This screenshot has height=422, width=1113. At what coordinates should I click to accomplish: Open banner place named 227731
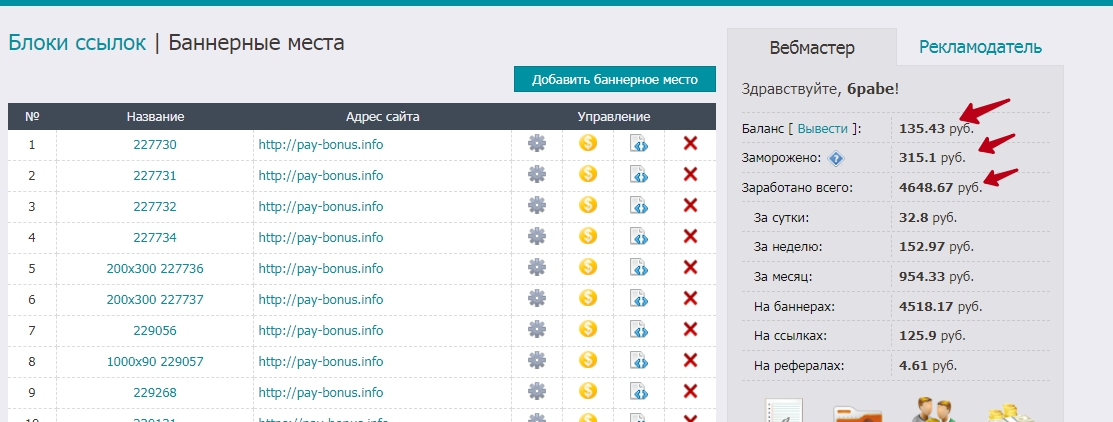pyautogui.click(x=155, y=176)
